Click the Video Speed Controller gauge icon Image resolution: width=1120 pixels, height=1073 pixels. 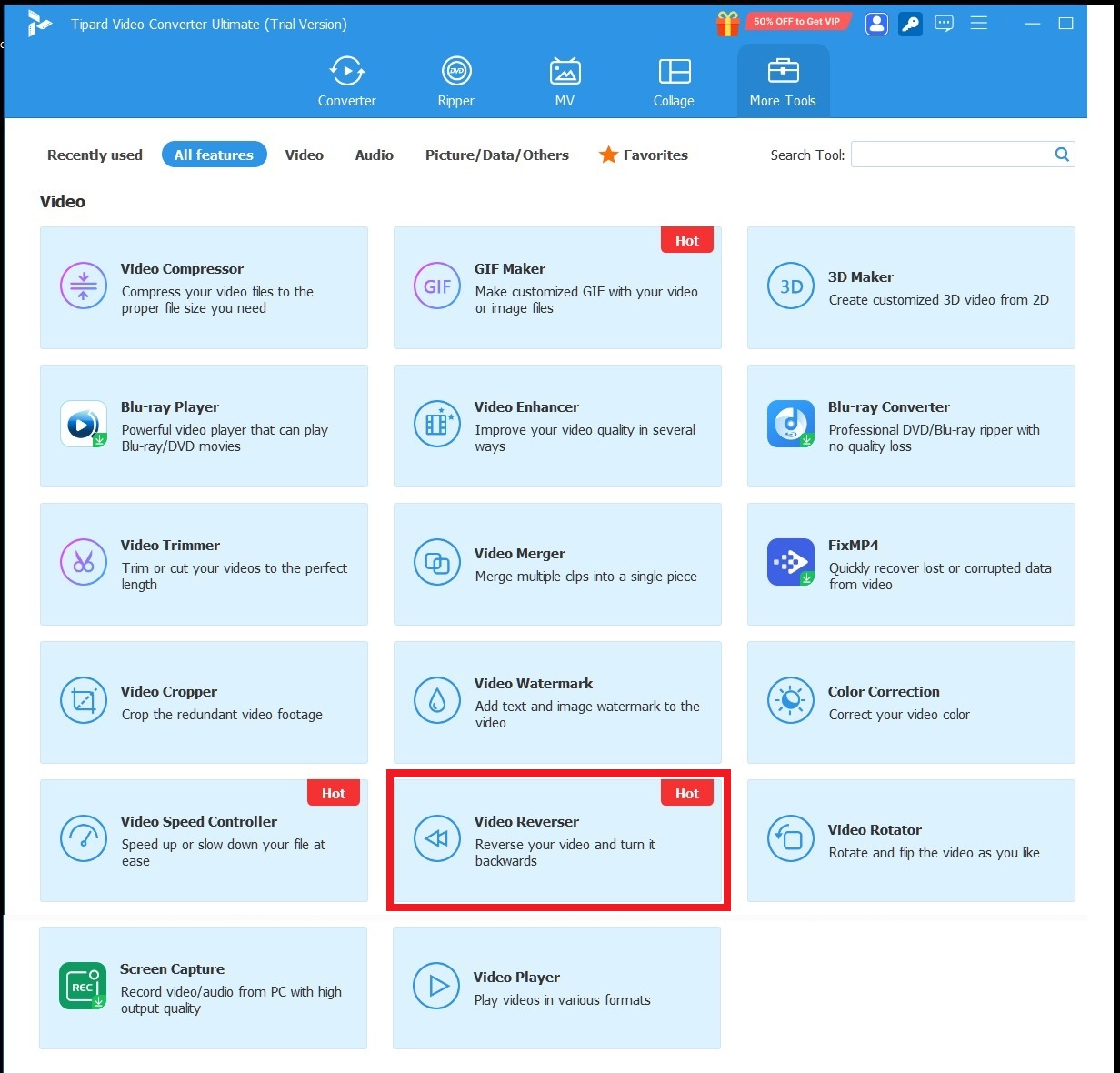click(x=84, y=838)
